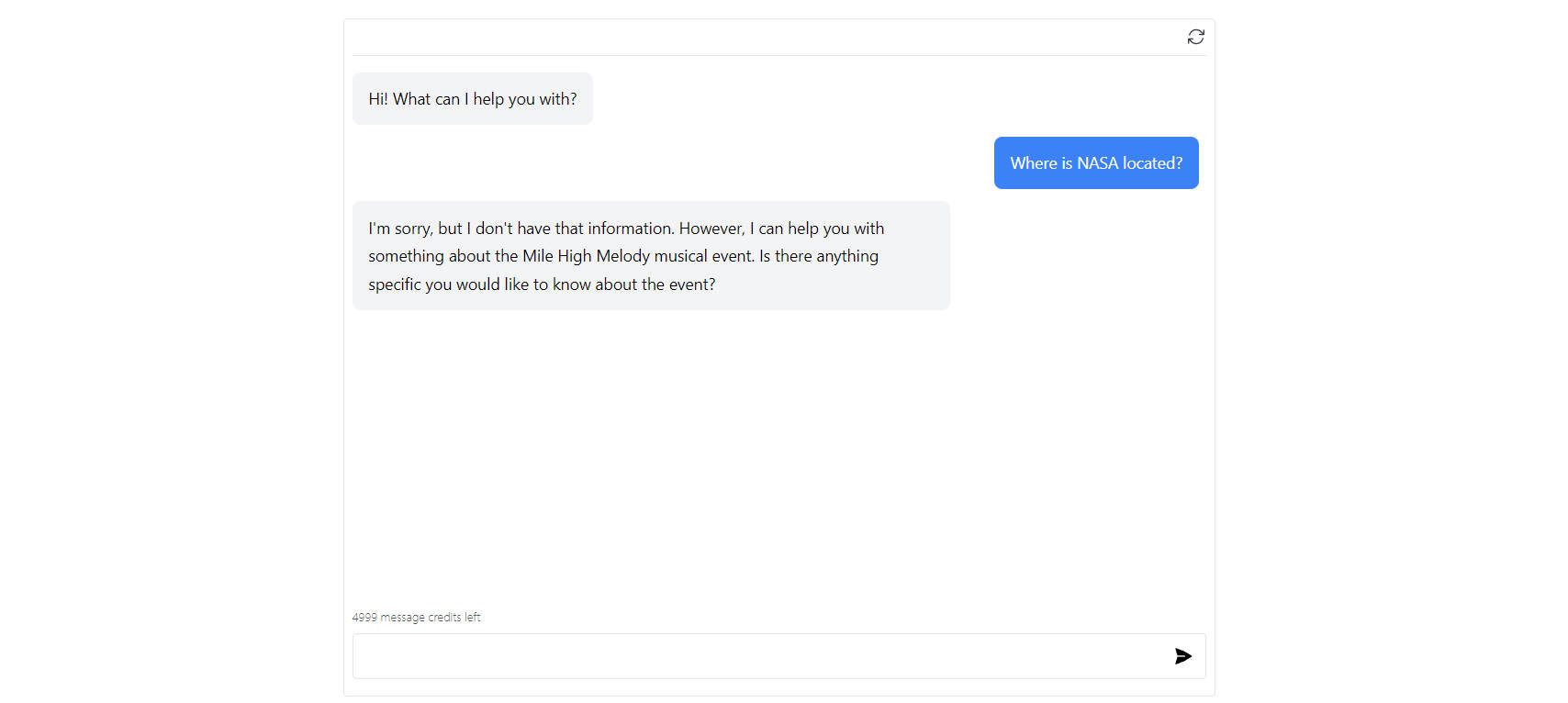Image resolution: width=1568 pixels, height=703 pixels.
Task: Tap the send icon beside the input box
Action: (x=1182, y=656)
